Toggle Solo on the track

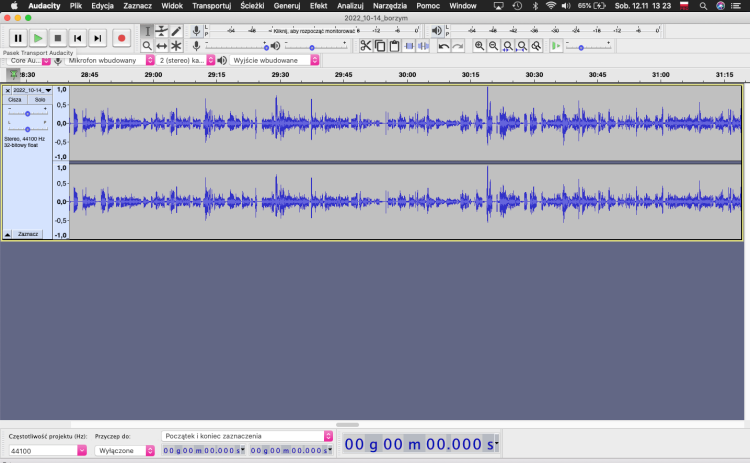[39, 100]
